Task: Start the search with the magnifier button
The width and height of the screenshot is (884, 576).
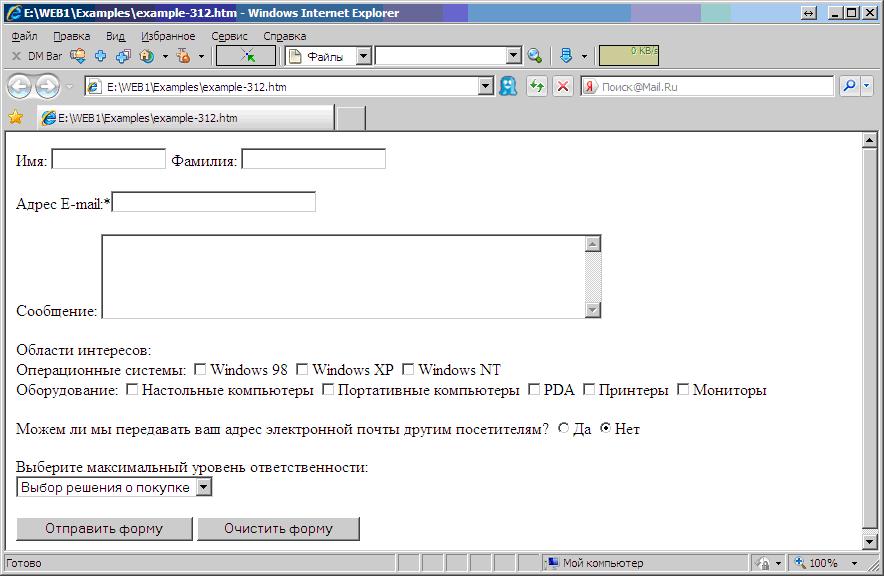Action: point(850,86)
